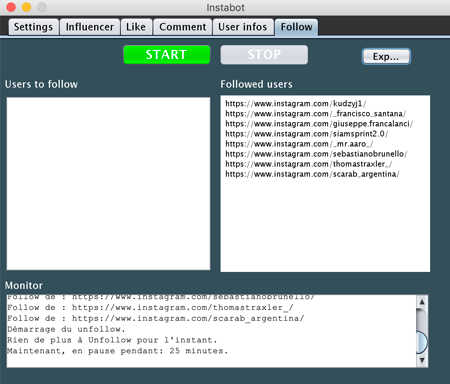The width and height of the screenshot is (450, 384).
Task: Minimize Instabot window with the yellow button
Action: tap(26, 7)
